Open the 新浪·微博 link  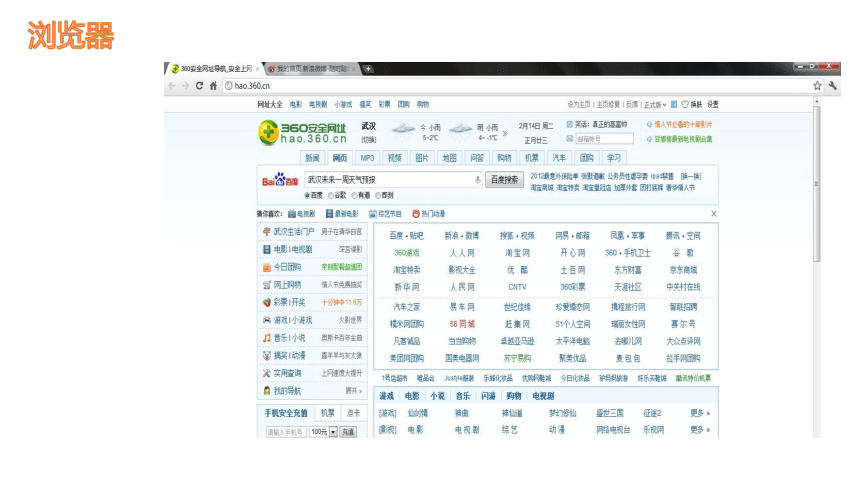click(461, 236)
